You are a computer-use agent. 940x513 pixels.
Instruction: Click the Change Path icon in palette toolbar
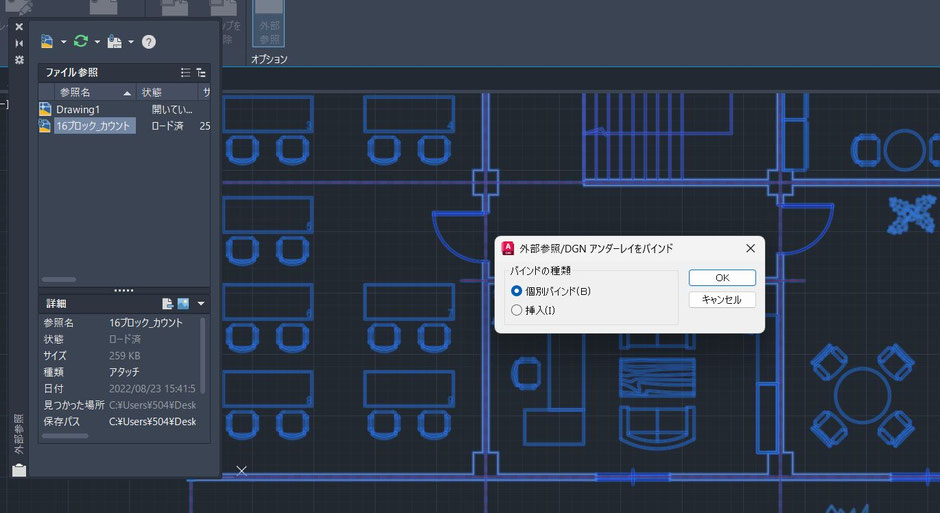(x=114, y=42)
